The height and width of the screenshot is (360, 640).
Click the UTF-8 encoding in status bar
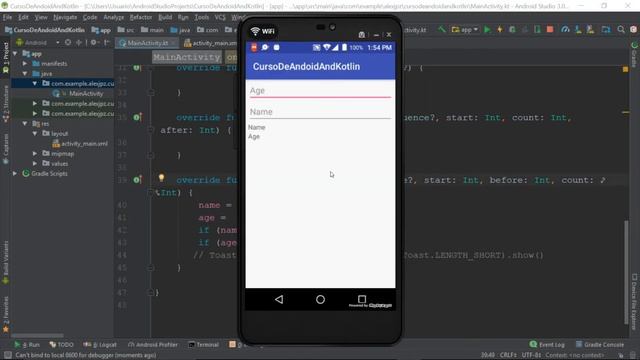[531, 355]
